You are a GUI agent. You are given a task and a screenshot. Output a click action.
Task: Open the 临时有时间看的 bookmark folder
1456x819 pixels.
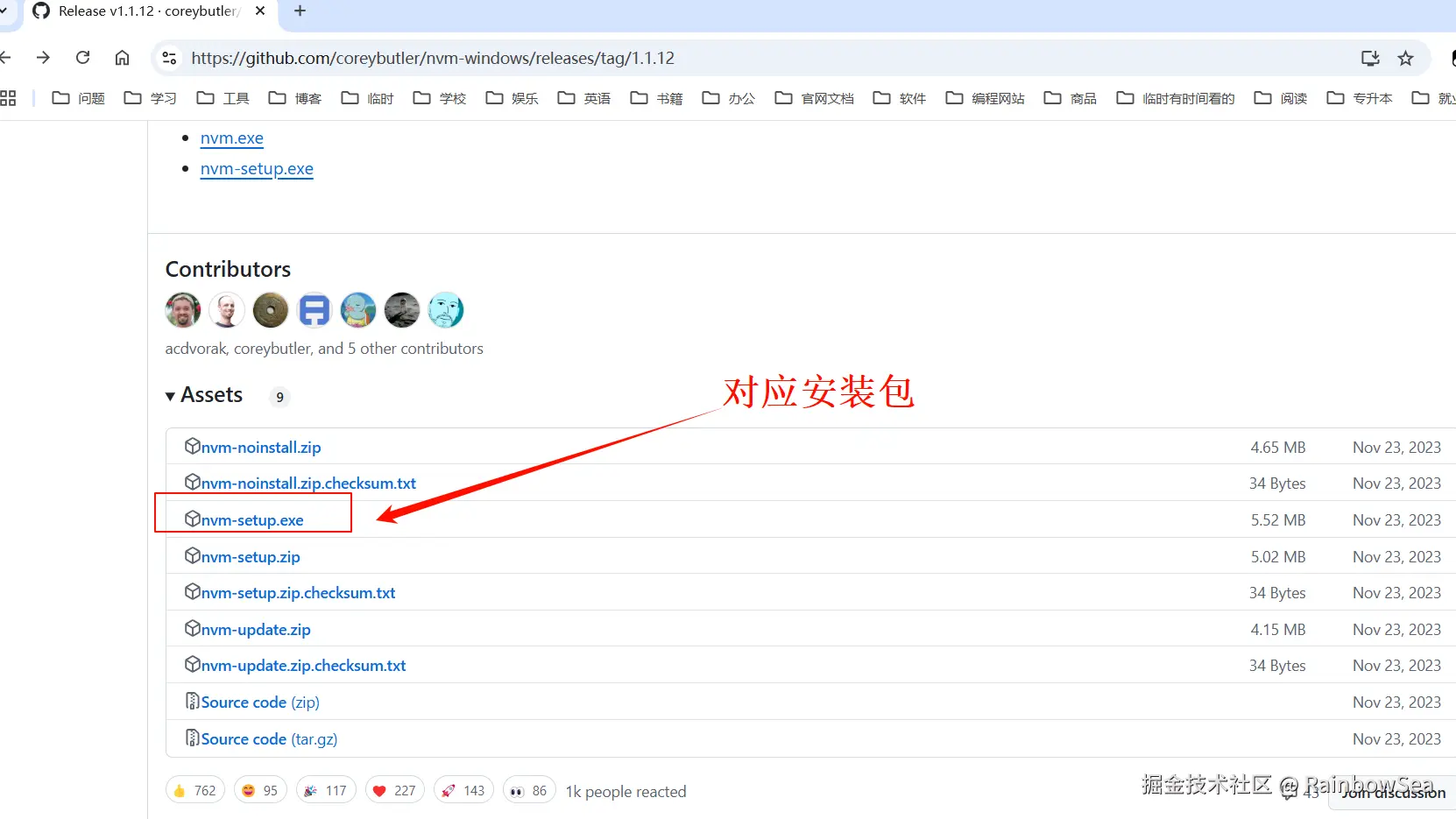pyautogui.click(x=1176, y=98)
